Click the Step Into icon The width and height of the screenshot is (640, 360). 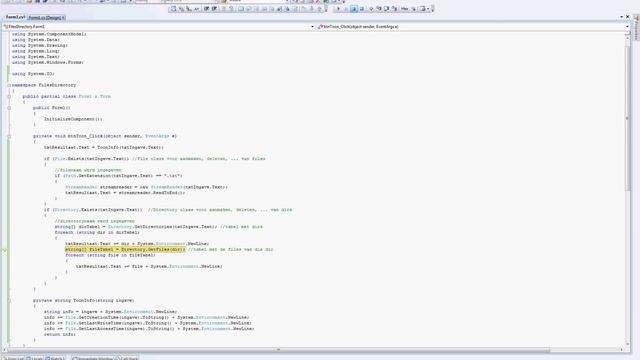(x=379, y=9)
